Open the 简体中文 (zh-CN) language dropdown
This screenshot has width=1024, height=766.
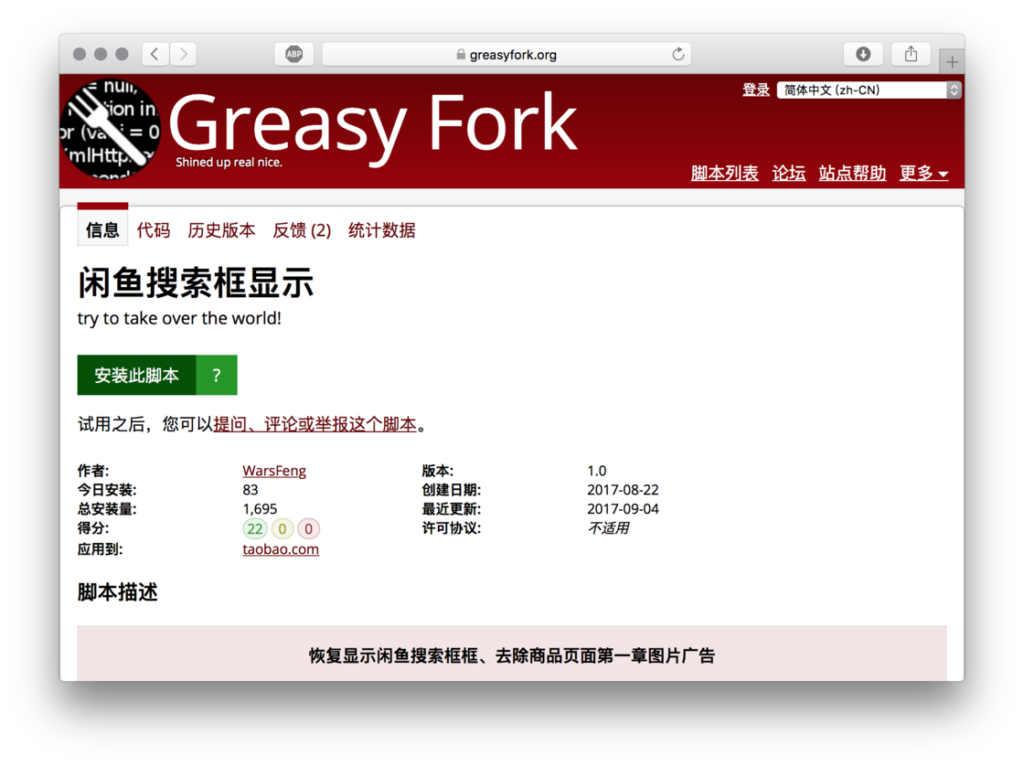pyautogui.click(x=869, y=90)
